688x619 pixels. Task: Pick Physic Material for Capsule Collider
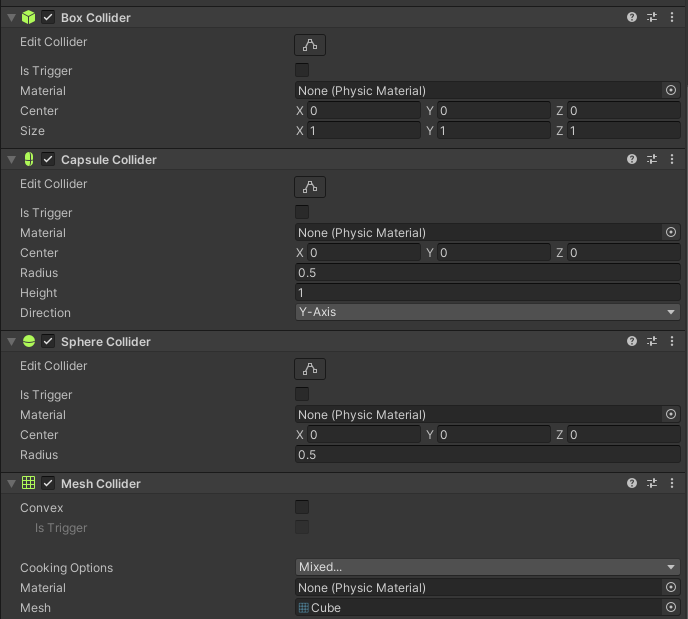coord(671,233)
